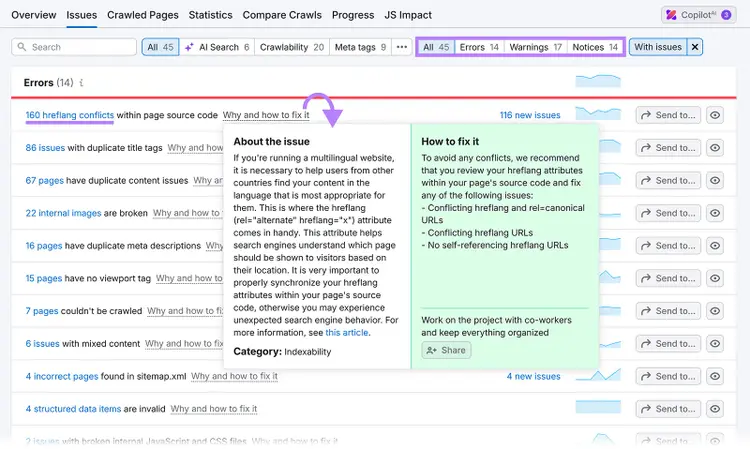Open Send to for sitemap.xml incorrect pages
Image resolution: width=750 pixels, height=449 pixels.
[668, 376]
